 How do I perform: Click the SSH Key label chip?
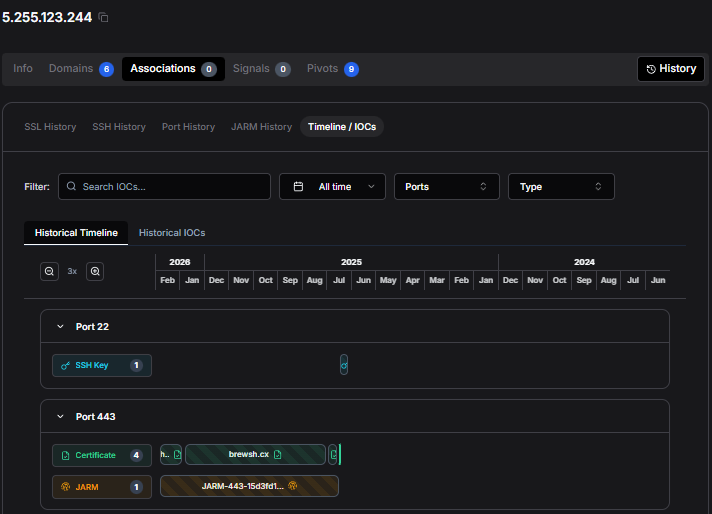pos(102,366)
